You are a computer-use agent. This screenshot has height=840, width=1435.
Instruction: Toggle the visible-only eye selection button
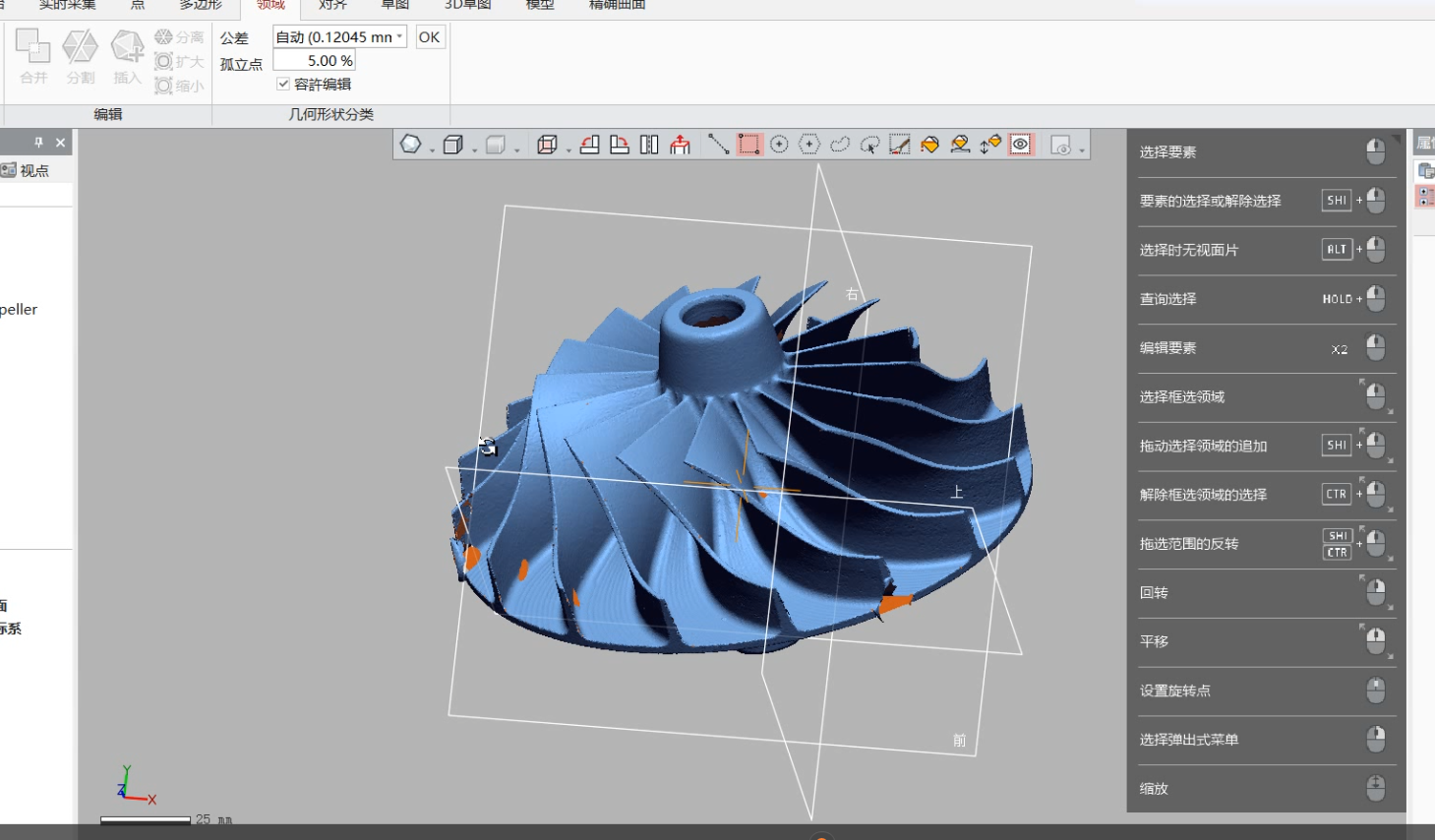coord(1021,145)
